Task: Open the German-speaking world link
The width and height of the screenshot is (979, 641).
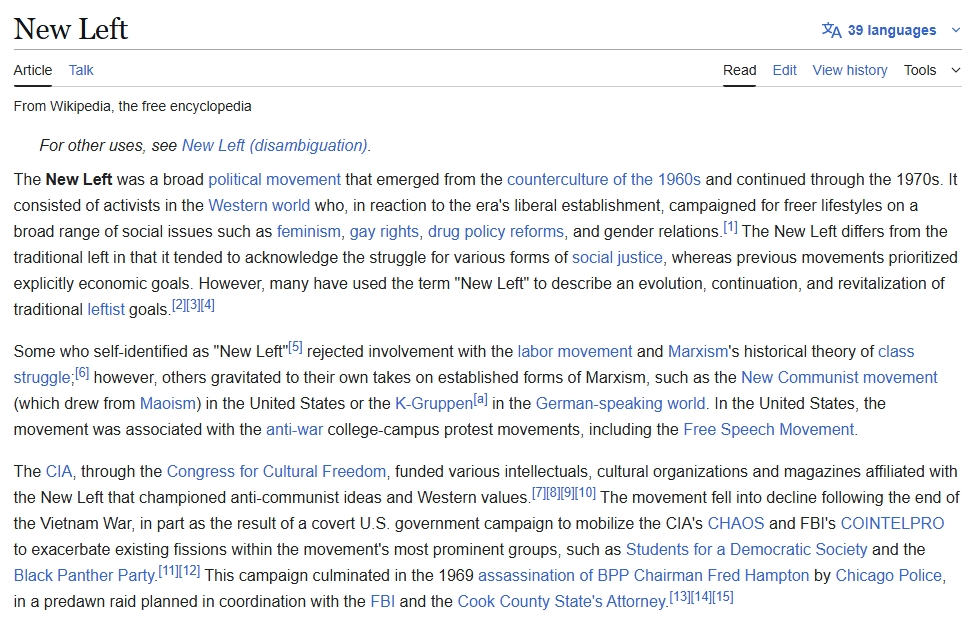Action: click(x=621, y=404)
